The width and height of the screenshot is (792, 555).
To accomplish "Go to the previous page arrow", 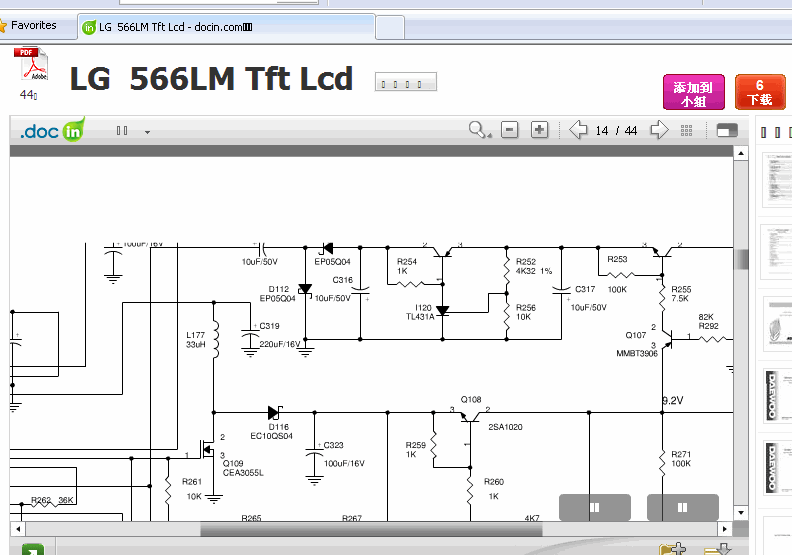I will tap(578, 130).
